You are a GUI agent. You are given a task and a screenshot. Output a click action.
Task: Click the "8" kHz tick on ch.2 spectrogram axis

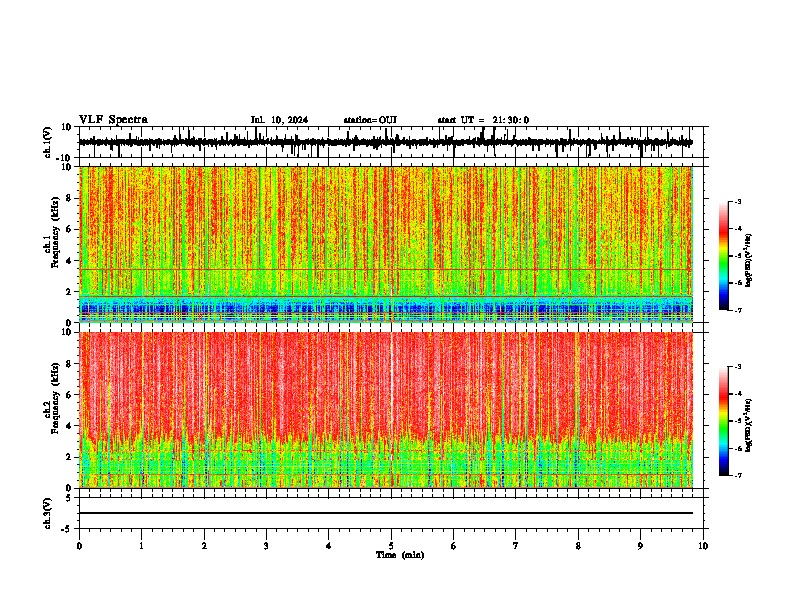pyautogui.click(x=69, y=364)
